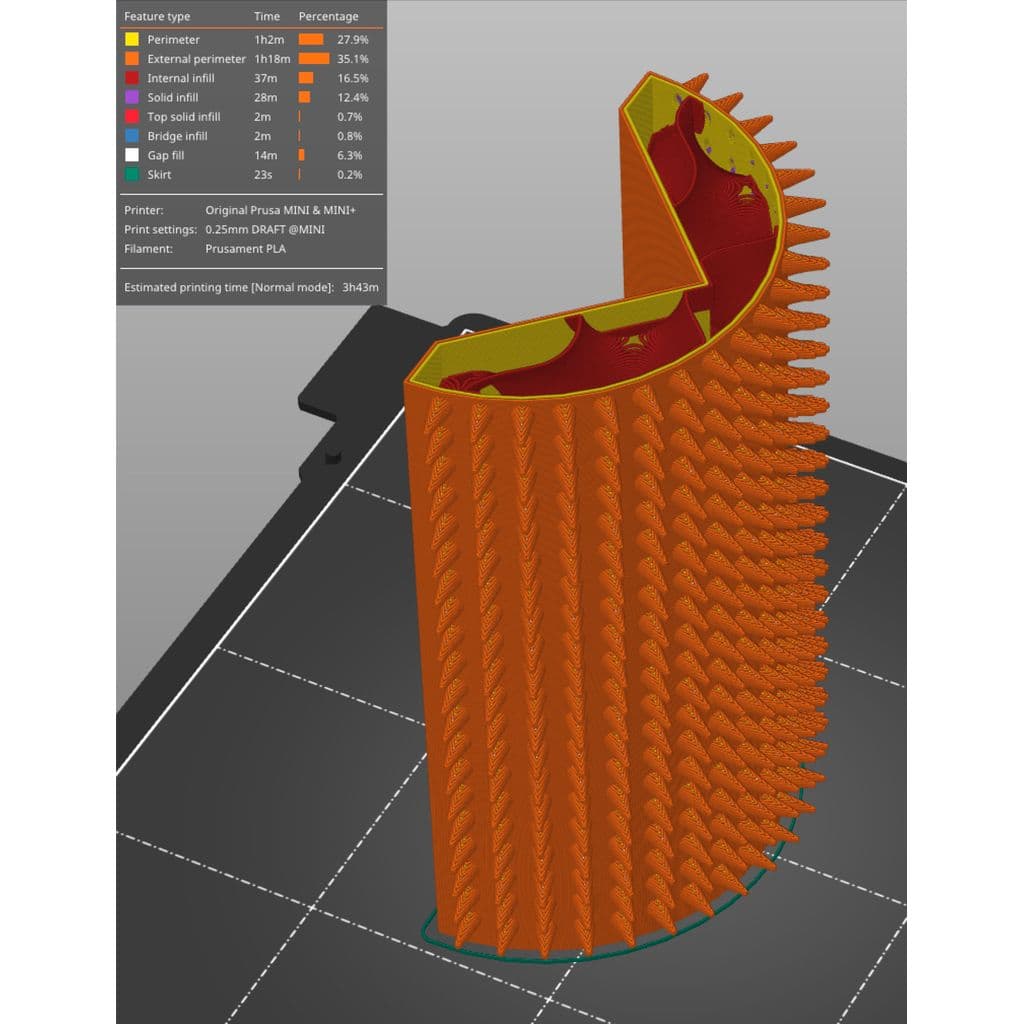This screenshot has height=1024, width=1024.
Task: Click the dark red Internal infill swatch
Action: pos(132,78)
